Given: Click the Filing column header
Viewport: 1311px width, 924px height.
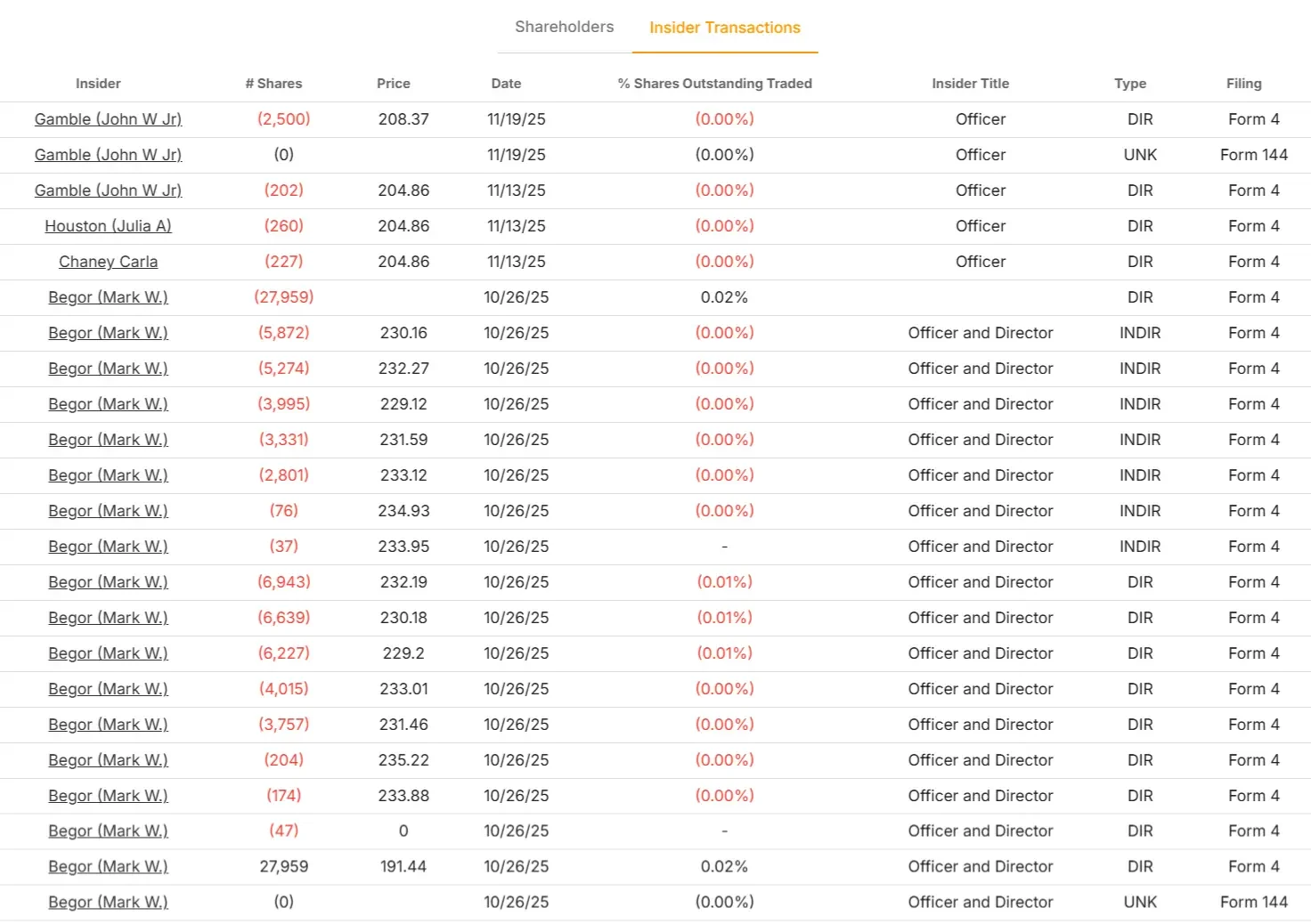Looking at the screenshot, I should pos(1243,84).
